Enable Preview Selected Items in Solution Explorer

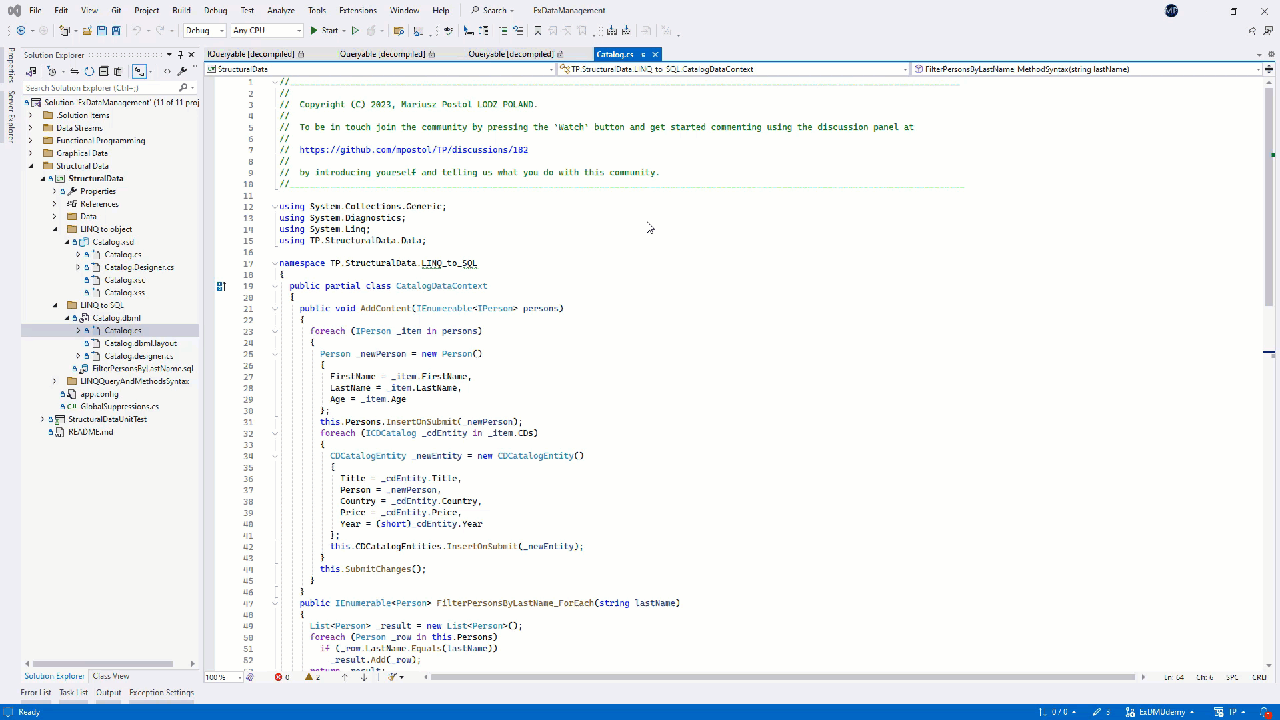(x=139, y=71)
